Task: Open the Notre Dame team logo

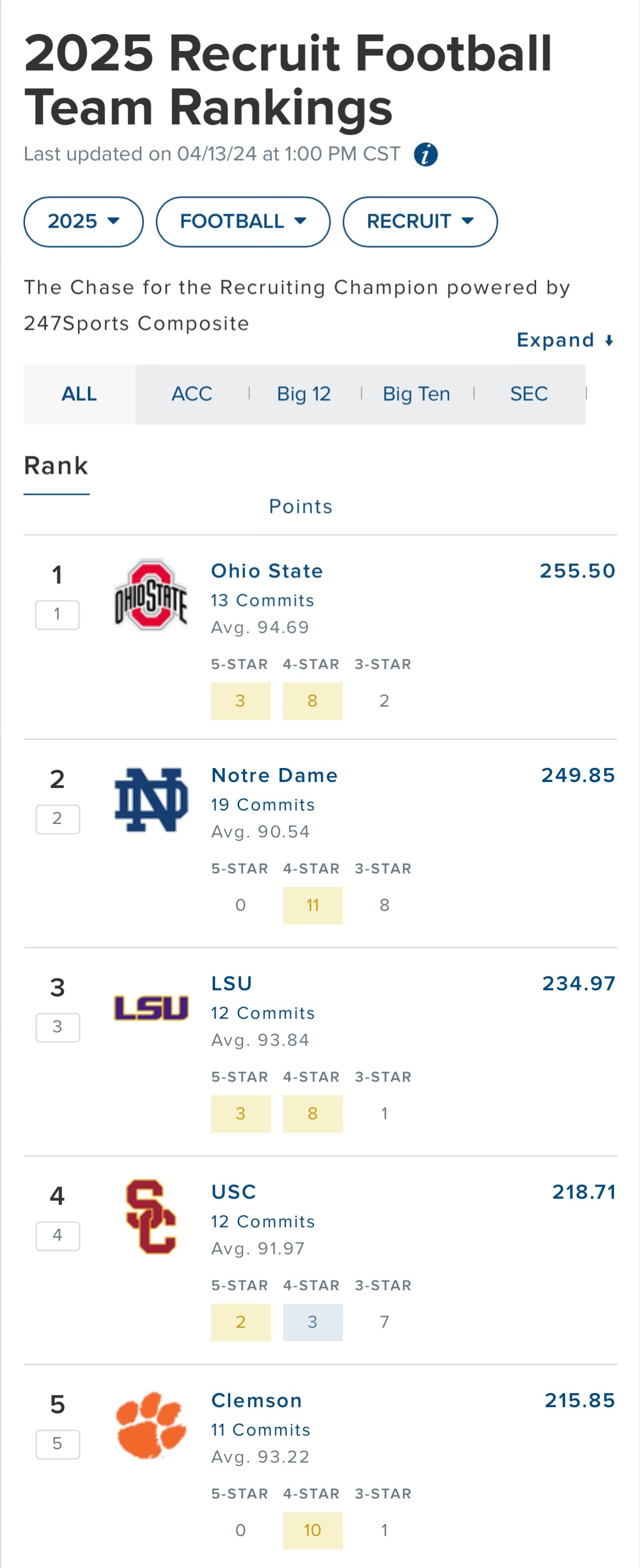Action: (x=151, y=799)
